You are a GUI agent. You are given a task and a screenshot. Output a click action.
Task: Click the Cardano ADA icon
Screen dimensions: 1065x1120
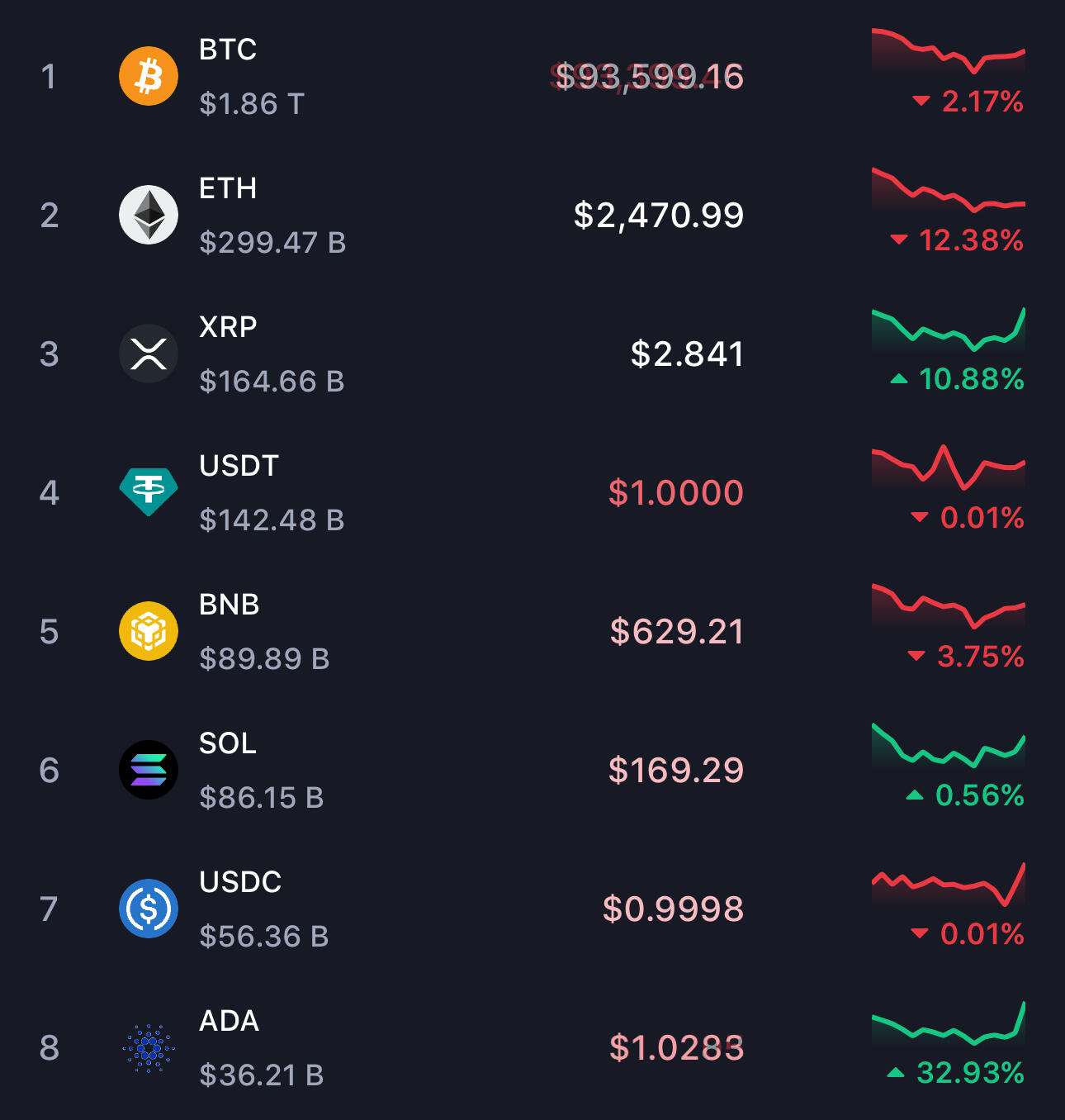click(x=149, y=1047)
